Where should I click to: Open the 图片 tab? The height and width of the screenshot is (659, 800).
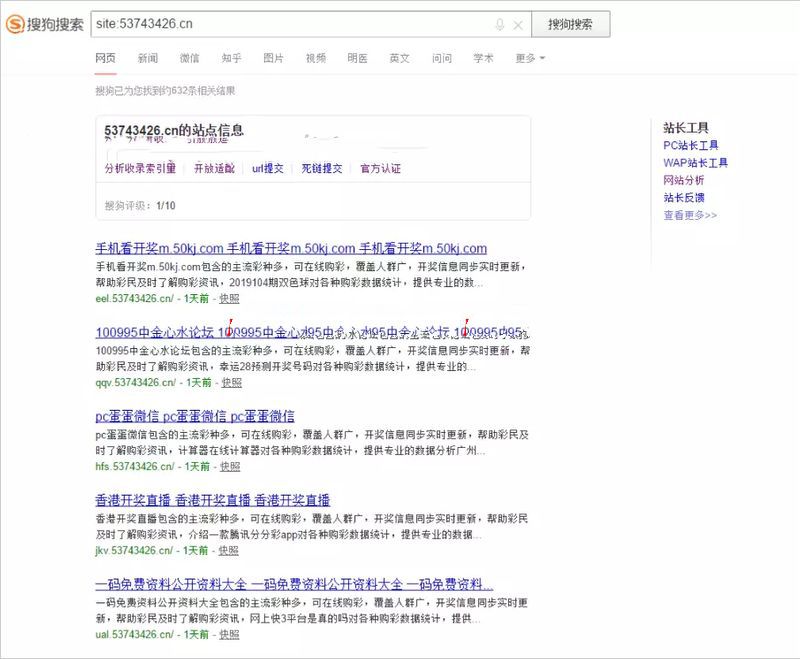pos(273,58)
